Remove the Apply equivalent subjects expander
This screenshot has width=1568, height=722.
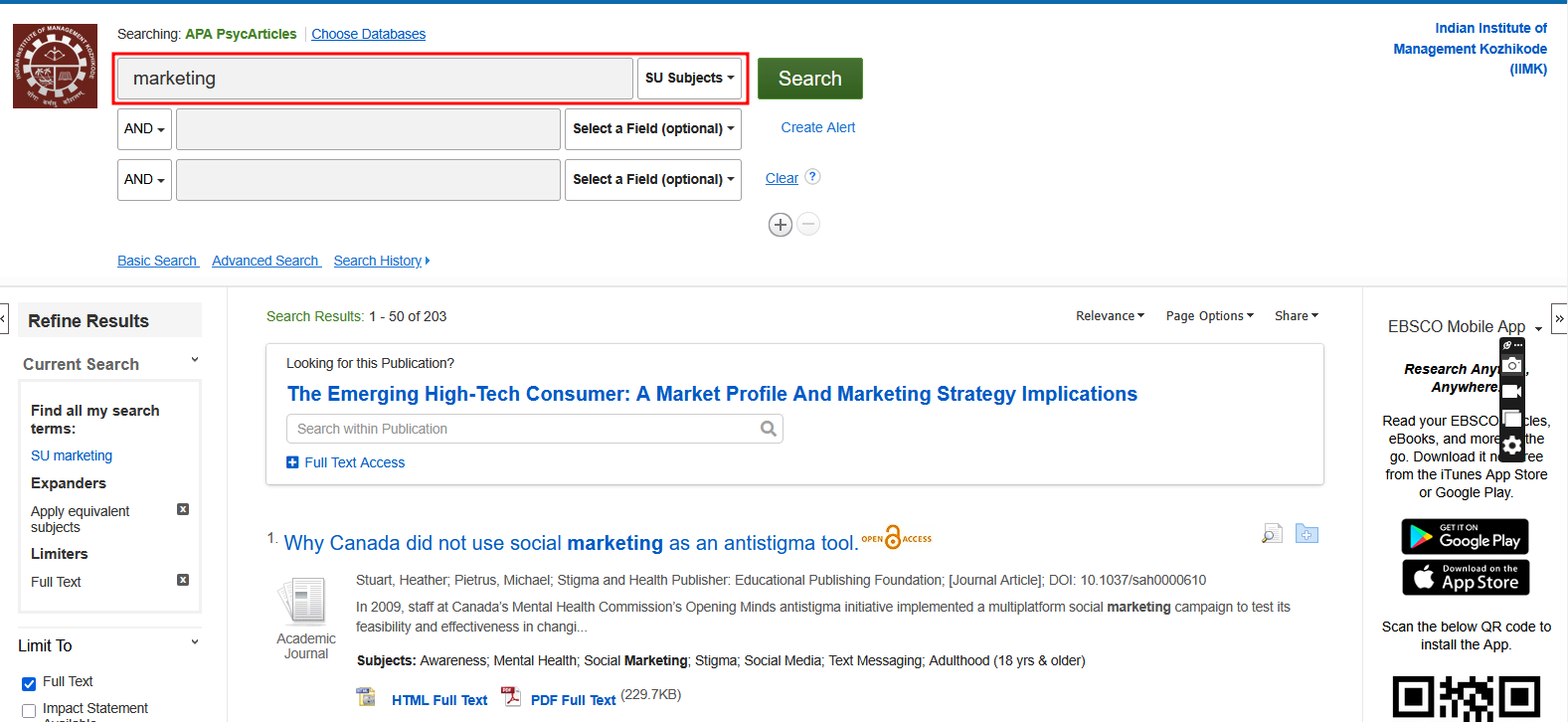[183, 509]
